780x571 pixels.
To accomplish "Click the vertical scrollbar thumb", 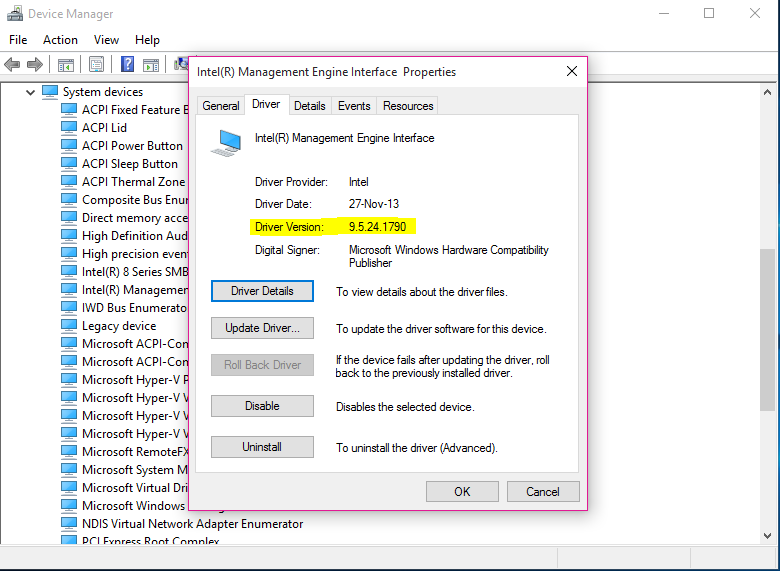I will point(767,329).
